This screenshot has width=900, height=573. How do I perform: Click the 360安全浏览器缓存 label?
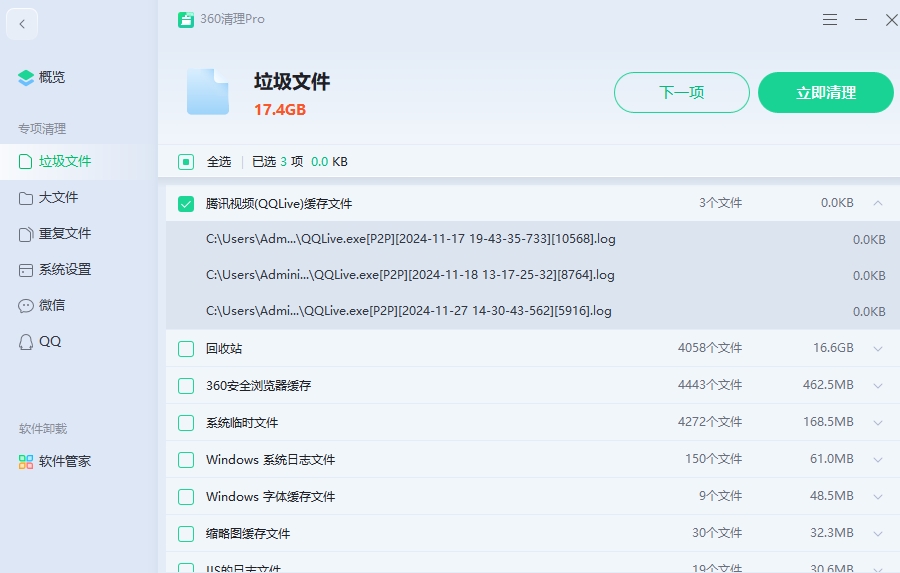click(x=258, y=386)
